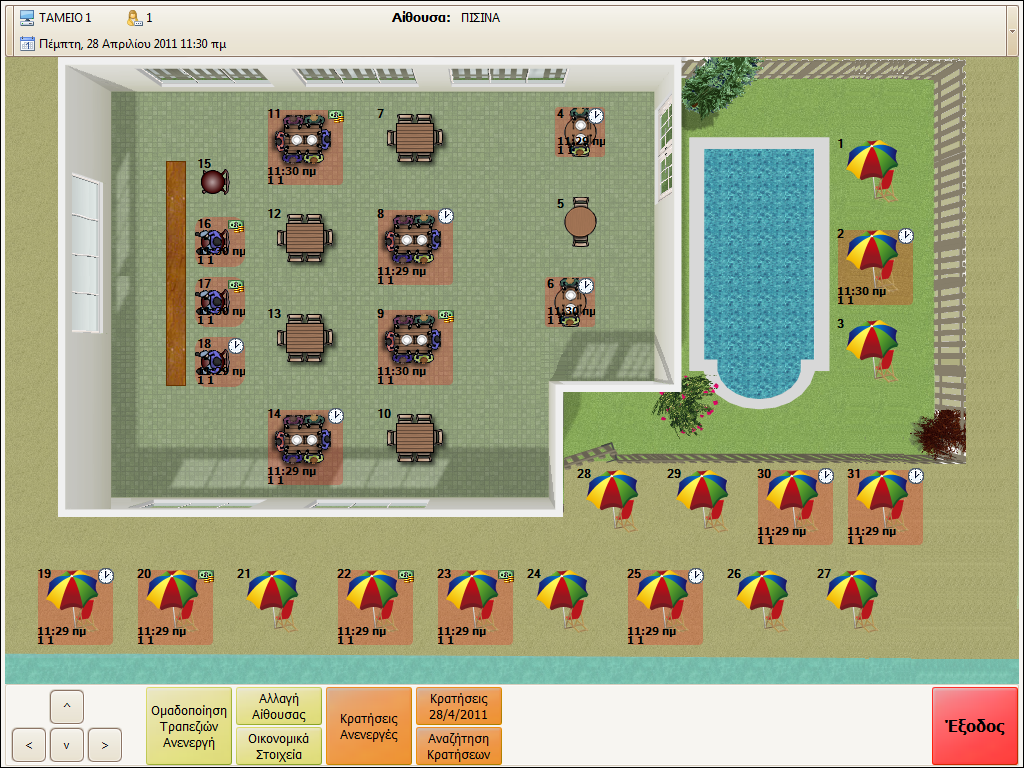The image size is (1024, 768).
Task: Select empty table 7
Action: click(415, 138)
